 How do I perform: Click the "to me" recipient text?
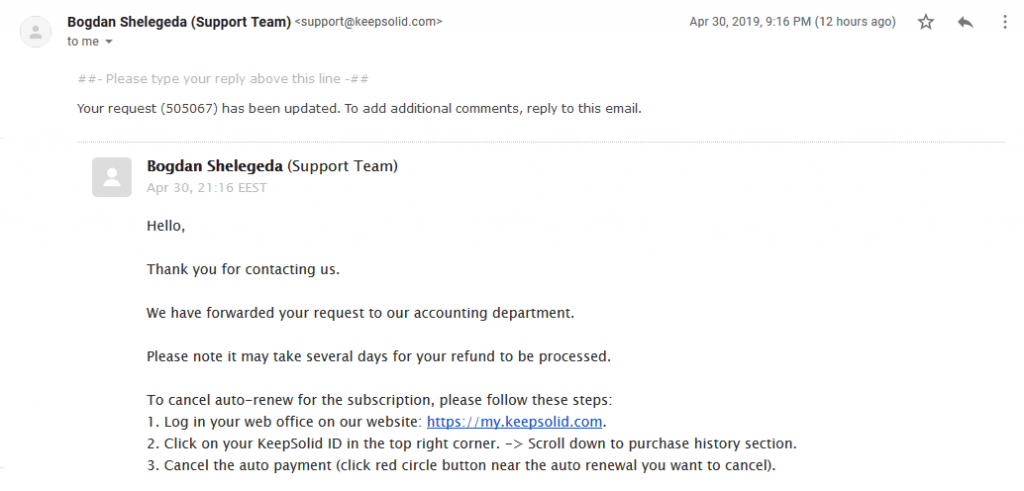[x=83, y=42]
